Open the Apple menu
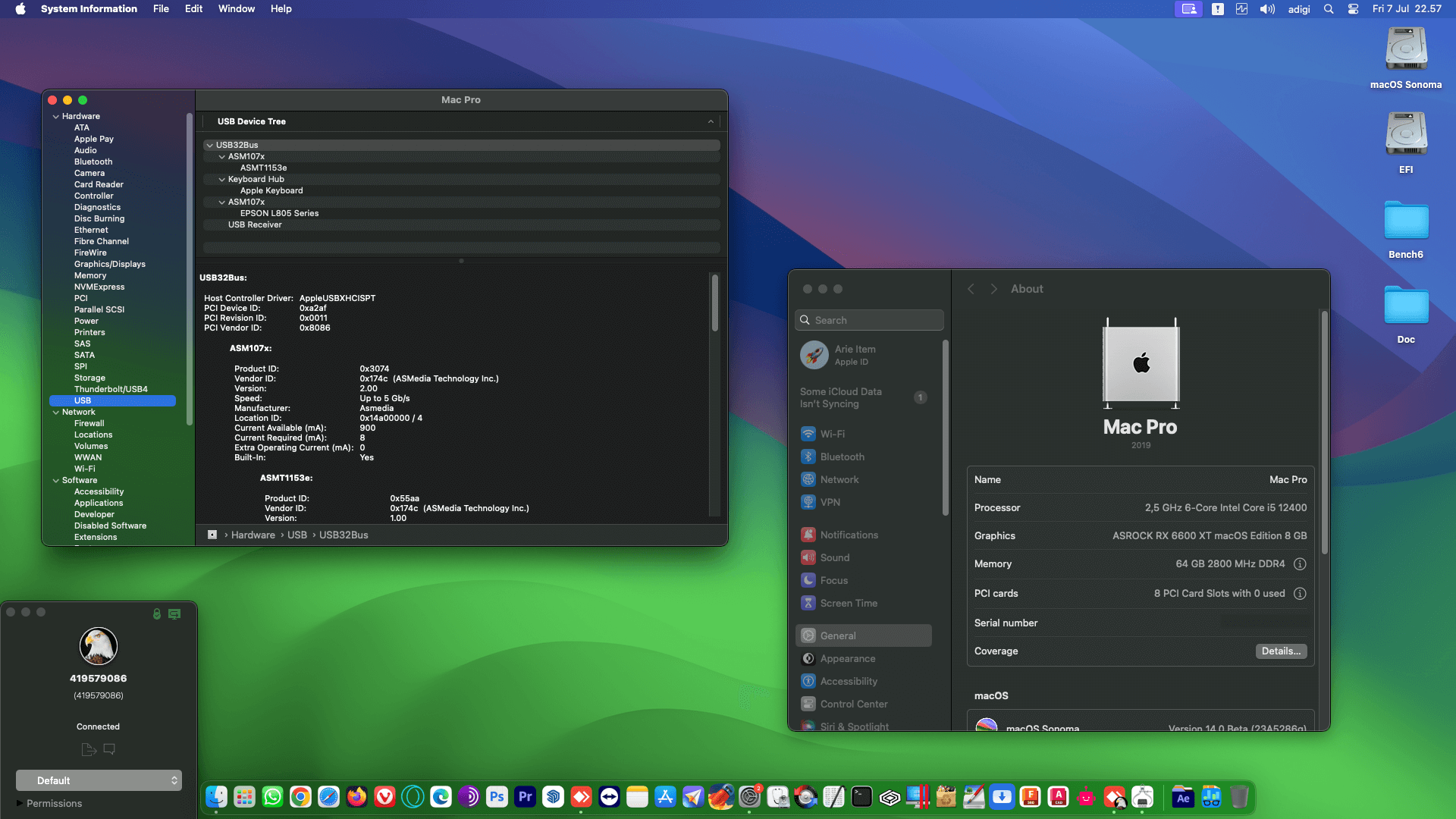The height and width of the screenshot is (819, 1456). pyautogui.click(x=20, y=9)
